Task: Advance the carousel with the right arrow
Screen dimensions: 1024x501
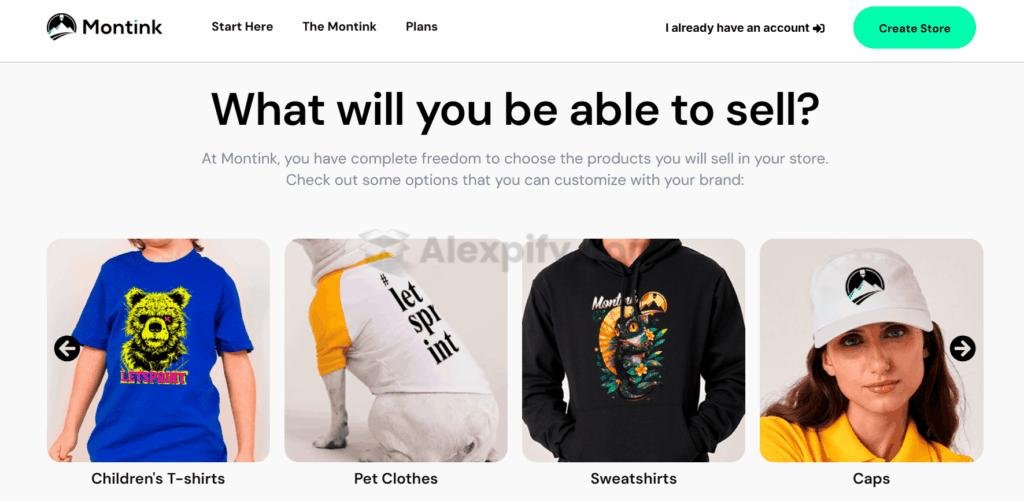Action: pos(962,348)
